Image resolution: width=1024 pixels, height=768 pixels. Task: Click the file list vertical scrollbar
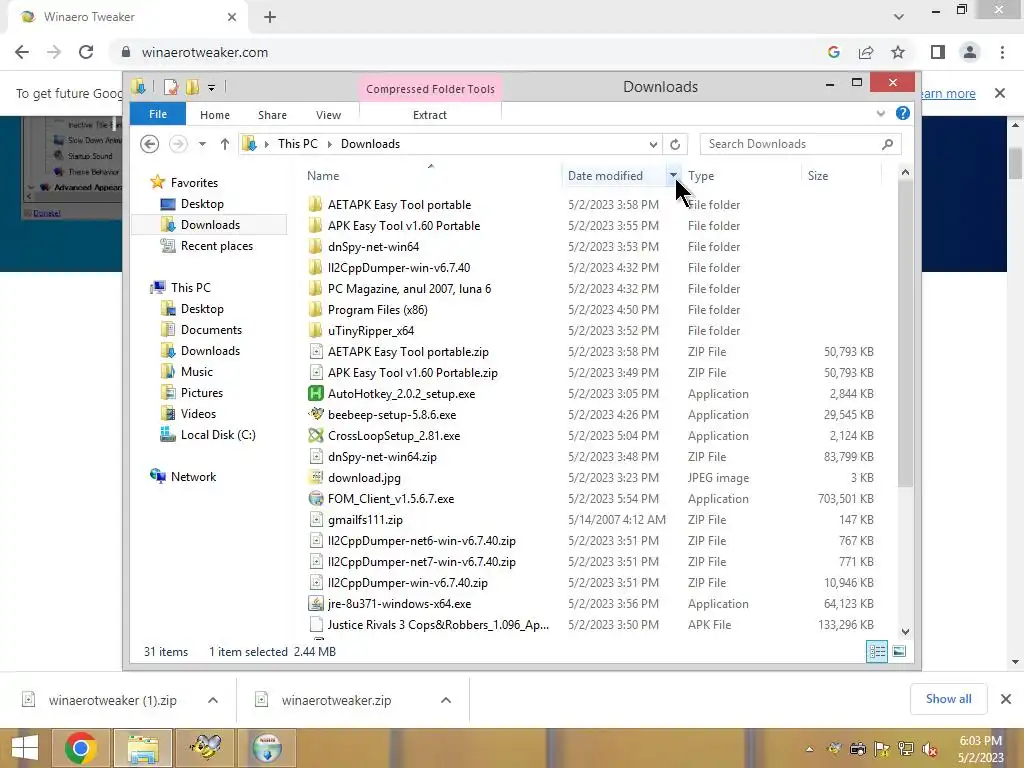coord(904,334)
